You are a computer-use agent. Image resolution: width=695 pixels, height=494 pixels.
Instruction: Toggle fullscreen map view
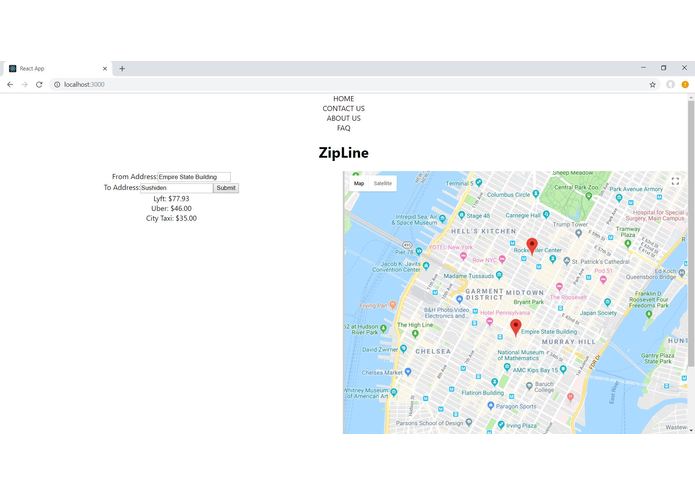[675, 181]
